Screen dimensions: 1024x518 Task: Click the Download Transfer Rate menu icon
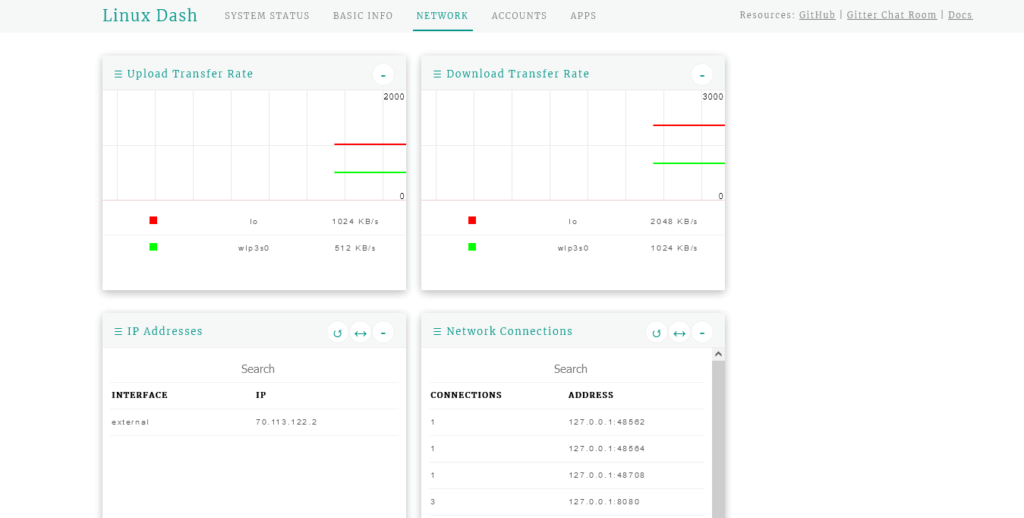click(x=438, y=74)
